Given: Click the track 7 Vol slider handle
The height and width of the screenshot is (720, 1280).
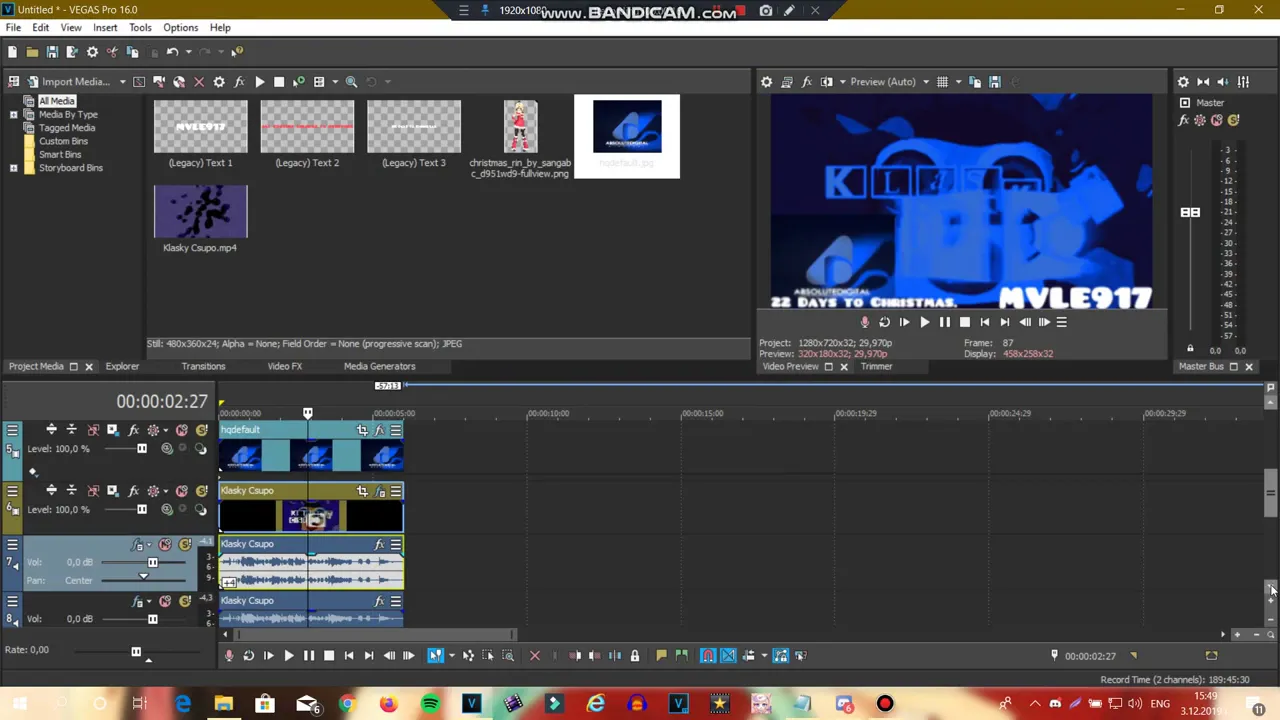Looking at the screenshot, I should 152,563.
